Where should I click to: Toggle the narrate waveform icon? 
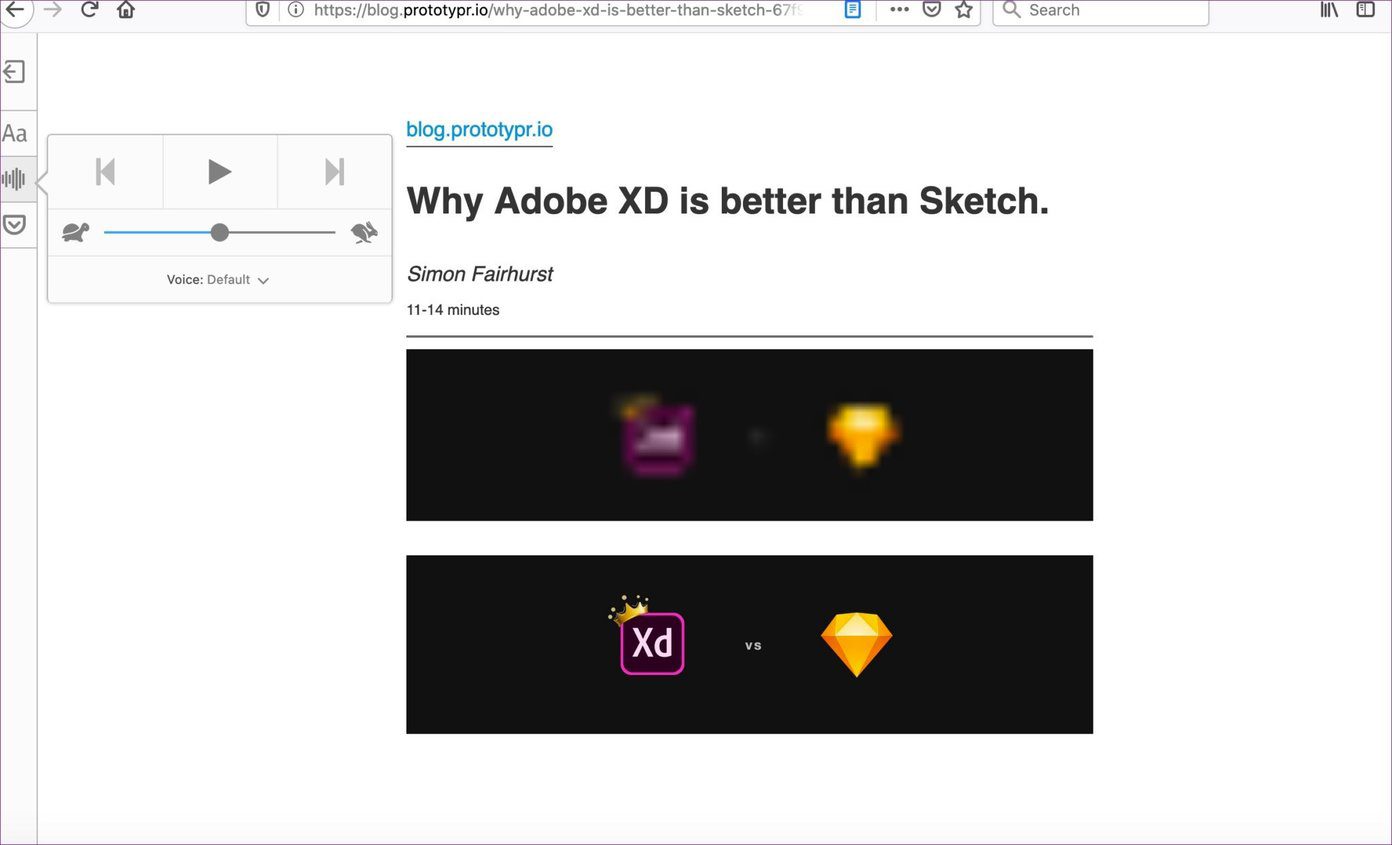14,179
